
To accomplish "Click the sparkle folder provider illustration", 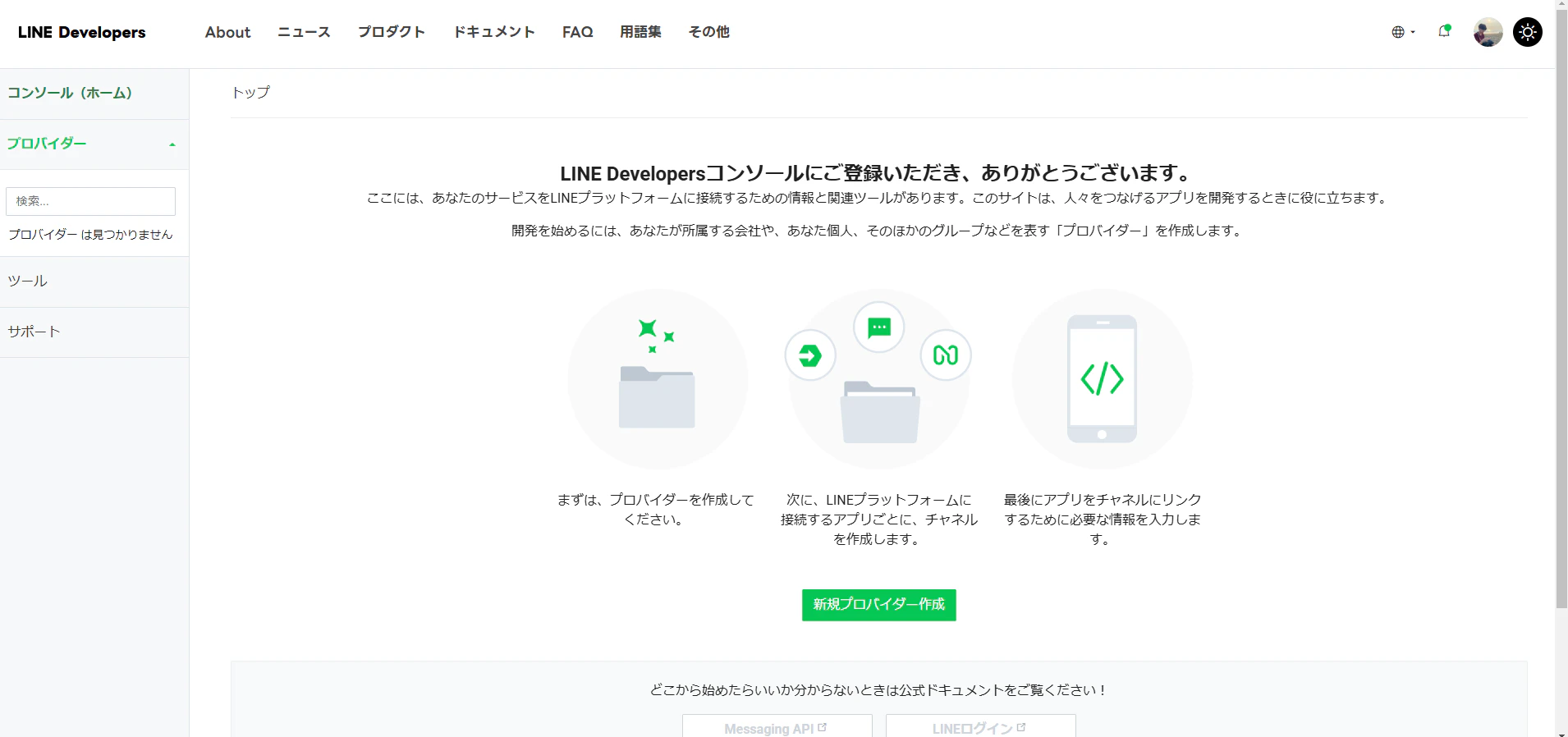I will click(x=657, y=378).
